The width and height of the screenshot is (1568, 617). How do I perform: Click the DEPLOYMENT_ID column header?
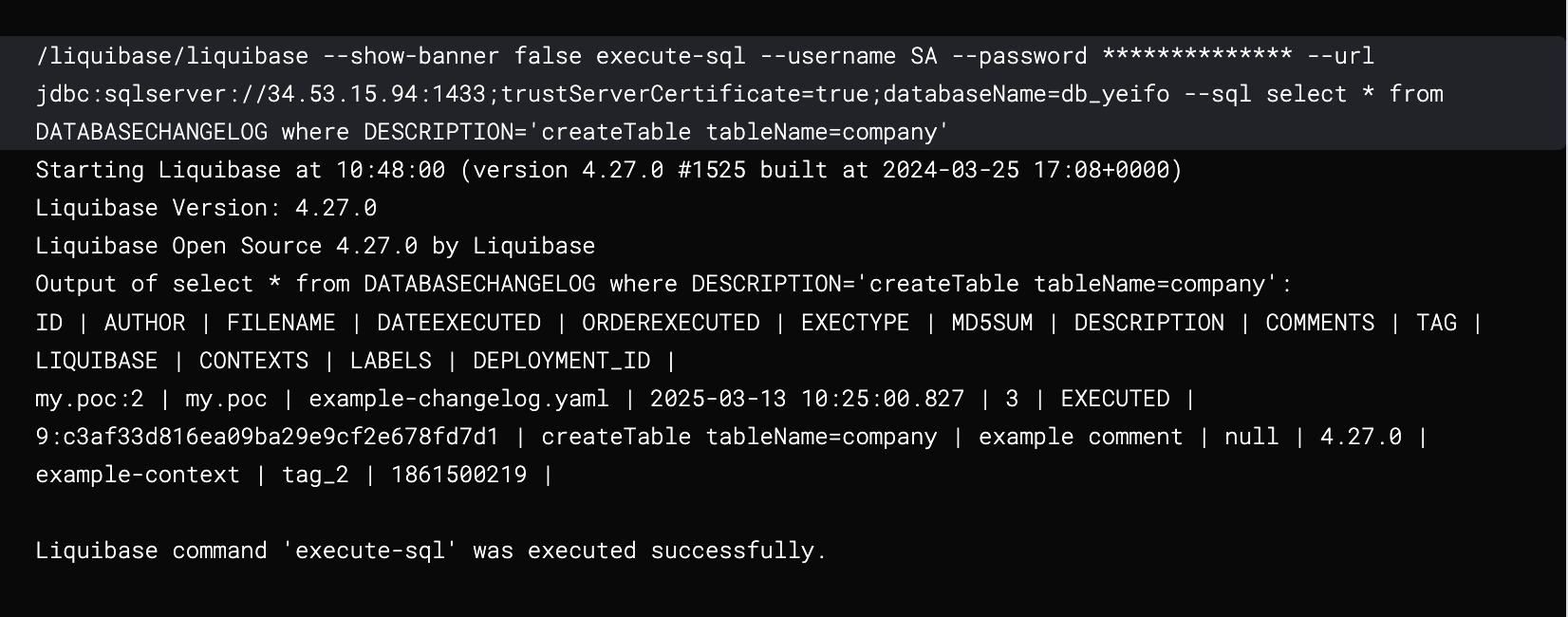pos(561,361)
